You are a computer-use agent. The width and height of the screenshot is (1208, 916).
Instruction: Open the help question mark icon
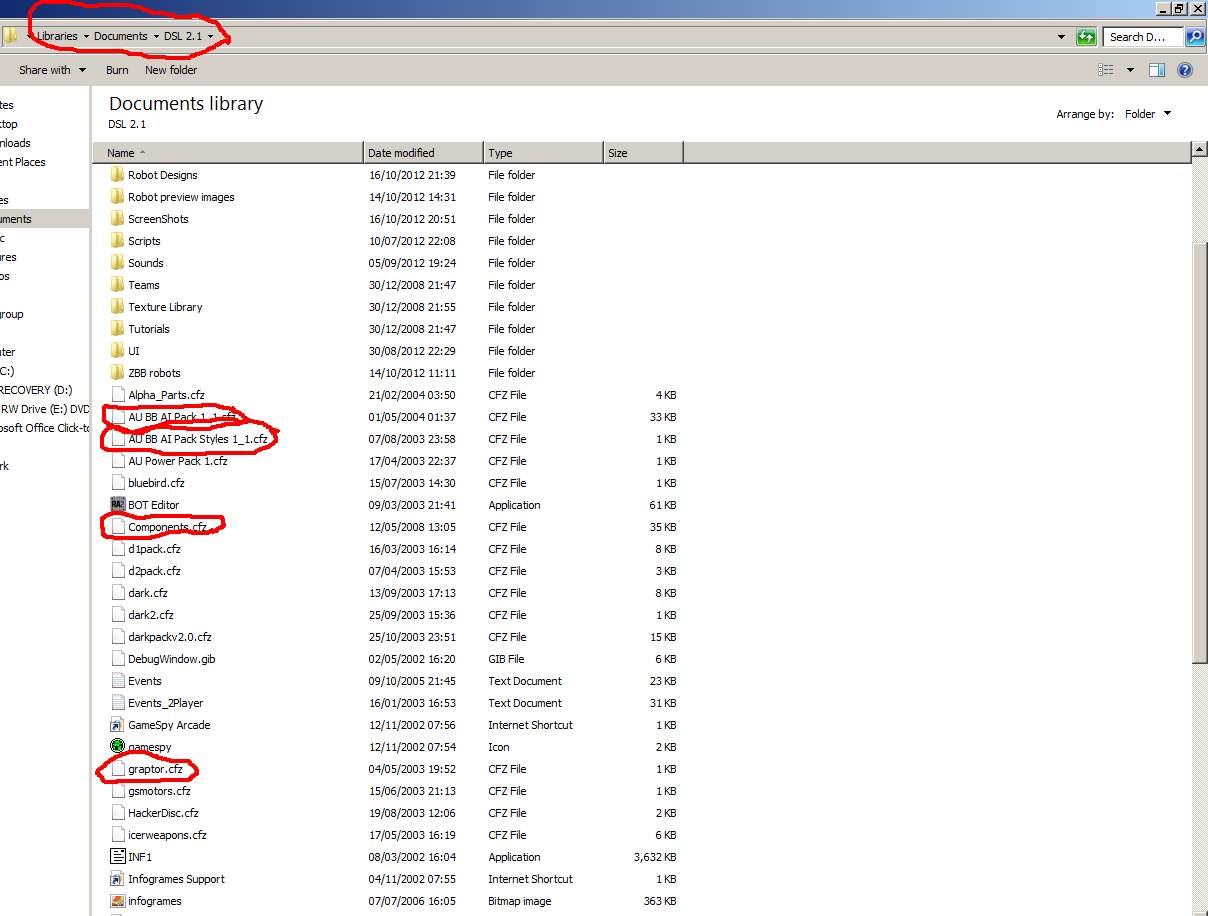[x=1185, y=70]
